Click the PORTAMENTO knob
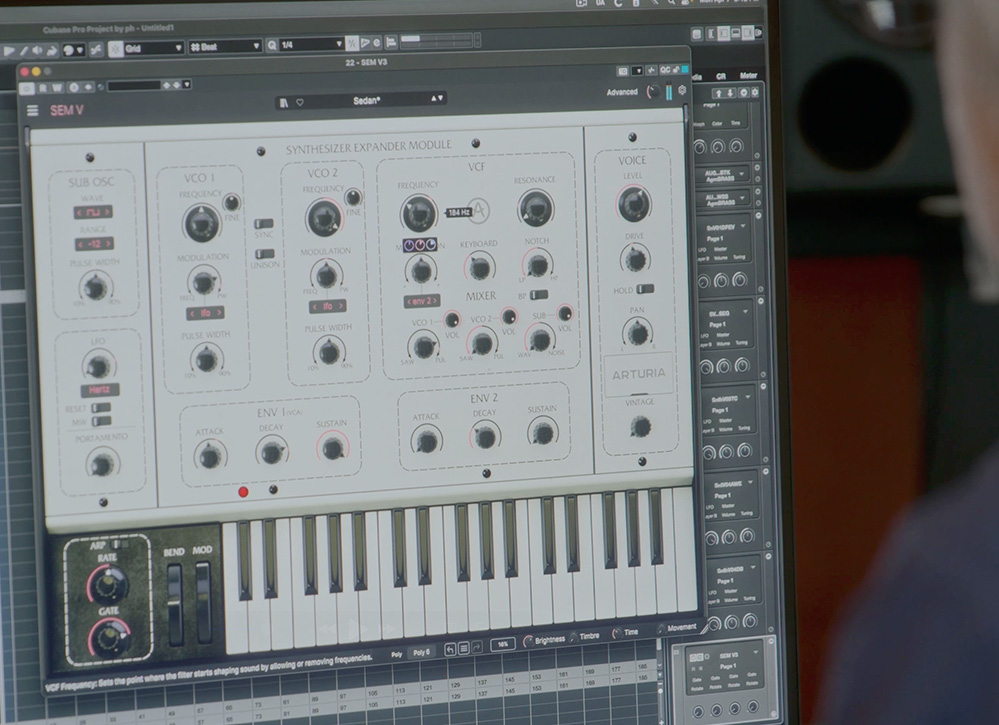Image resolution: width=999 pixels, height=725 pixels. pos(102,464)
